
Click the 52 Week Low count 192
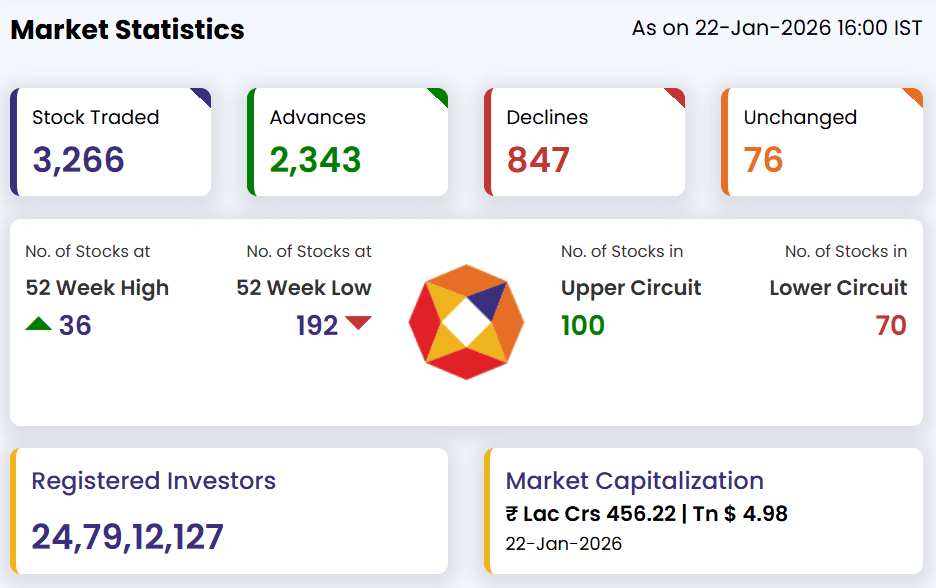point(317,326)
